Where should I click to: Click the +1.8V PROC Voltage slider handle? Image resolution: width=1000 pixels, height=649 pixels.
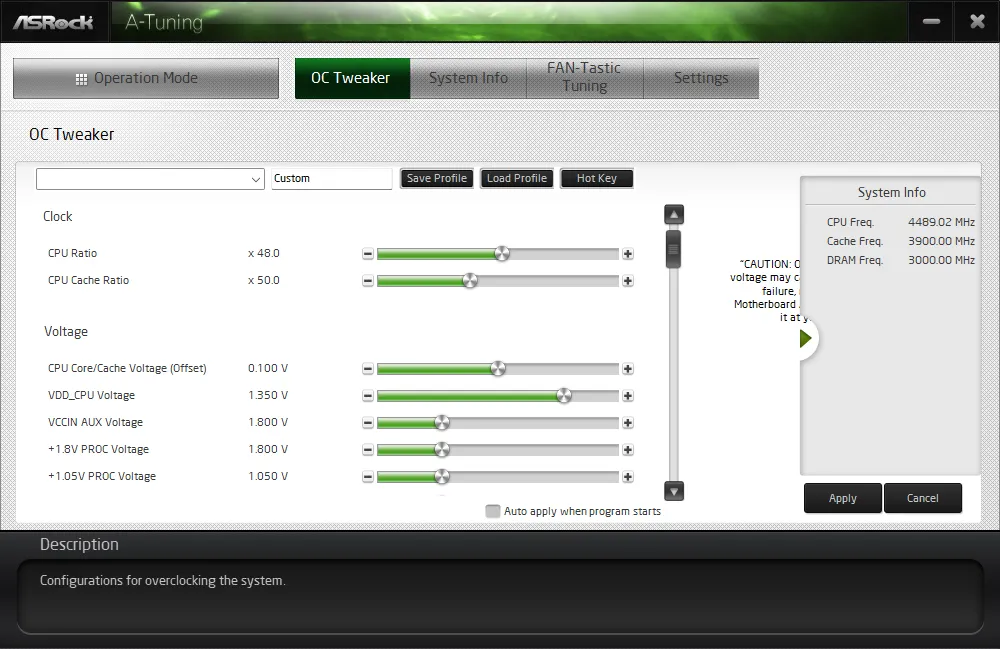click(441, 449)
